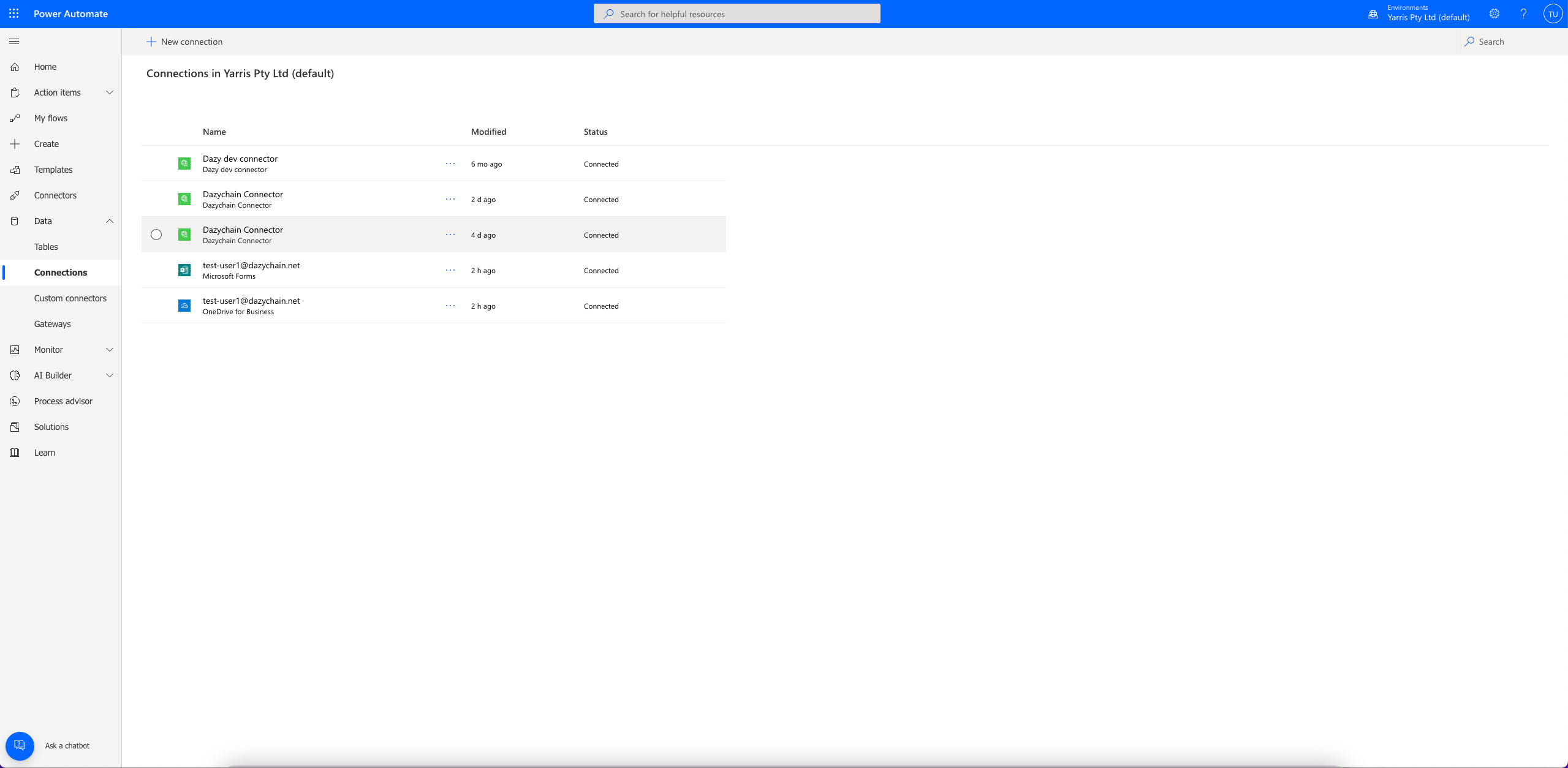Image resolution: width=1568 pixels, height=768 pixels.
Task: Expand the AI Builder section
Action: [110, 375]
